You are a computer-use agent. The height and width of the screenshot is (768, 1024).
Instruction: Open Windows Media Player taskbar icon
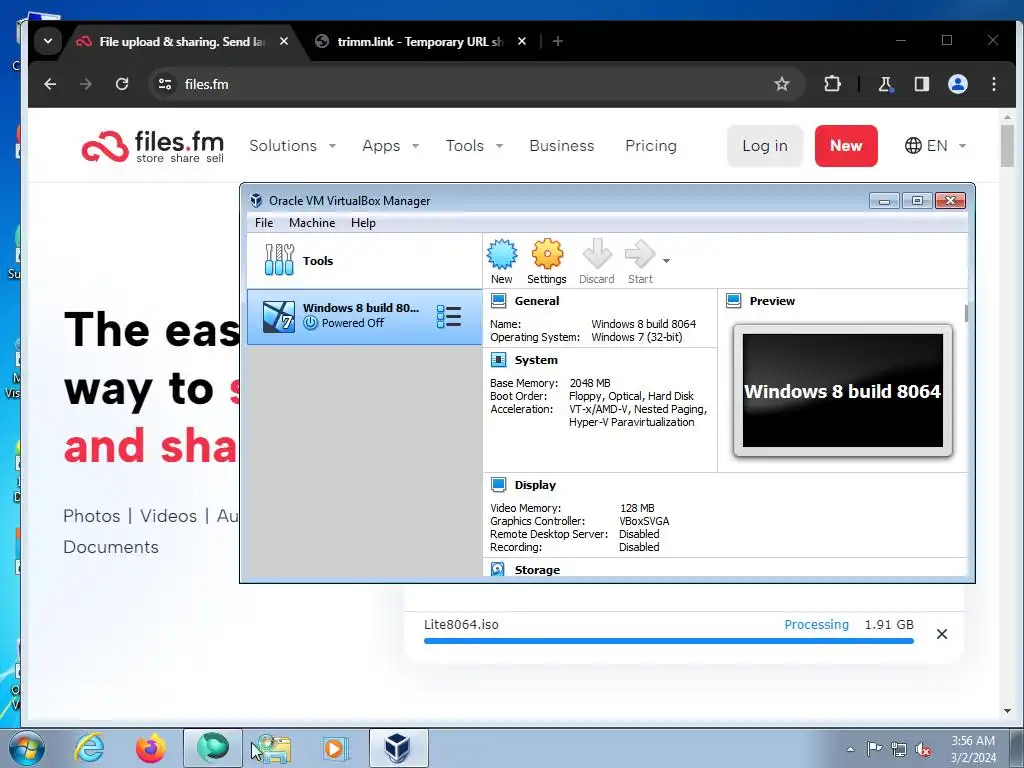click(x=336, y=748)
